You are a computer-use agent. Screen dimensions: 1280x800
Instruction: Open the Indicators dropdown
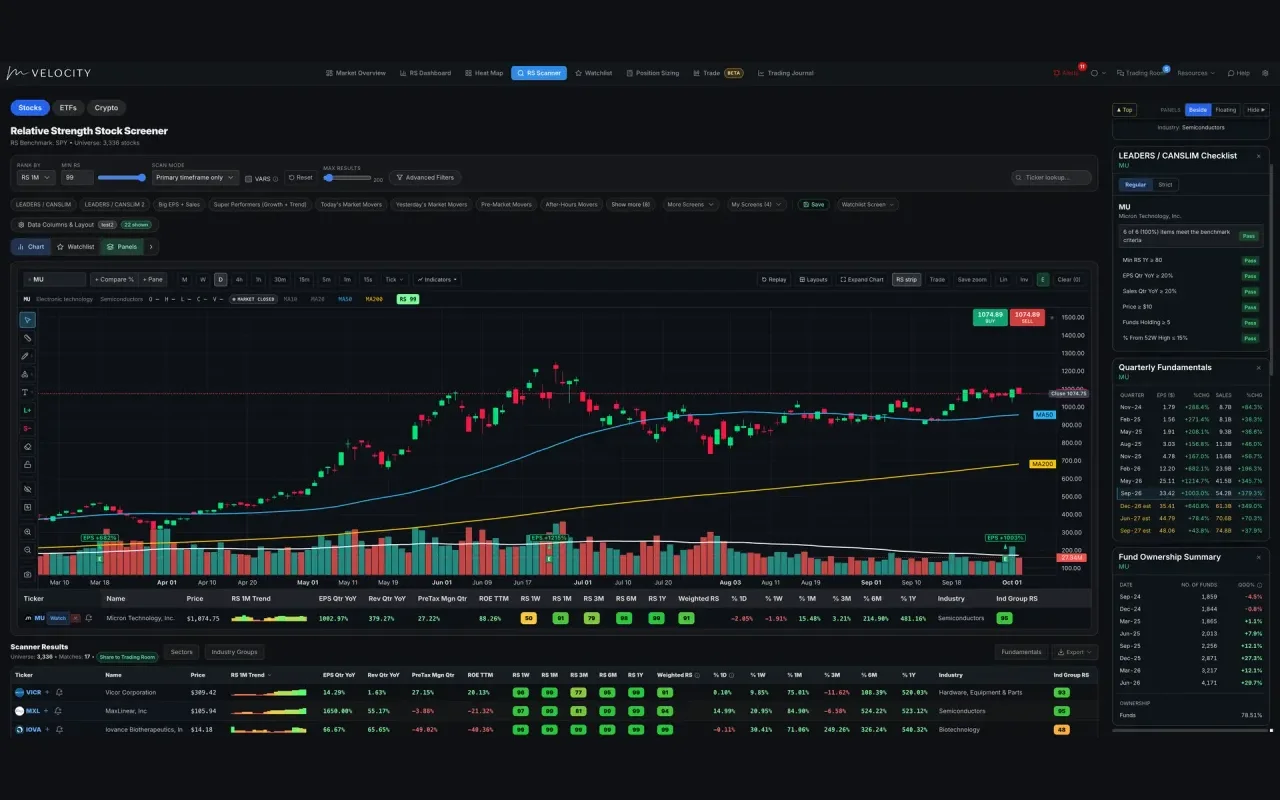pyautogui.click(x=437, y=280)
